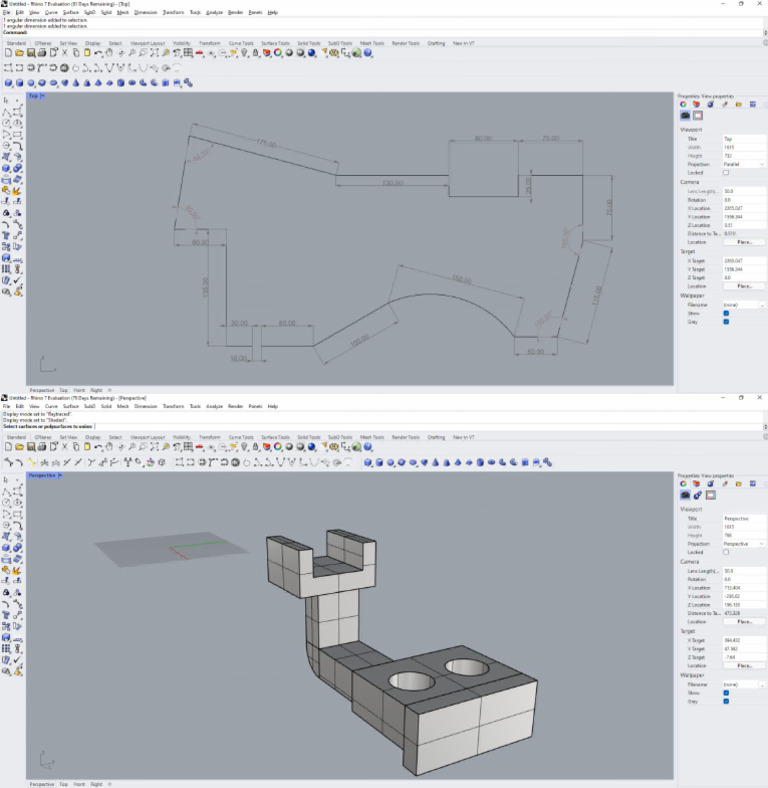768x788 pixels.
Task: Open Drafting toolbar tab in Top window
Action: point(436,43)
